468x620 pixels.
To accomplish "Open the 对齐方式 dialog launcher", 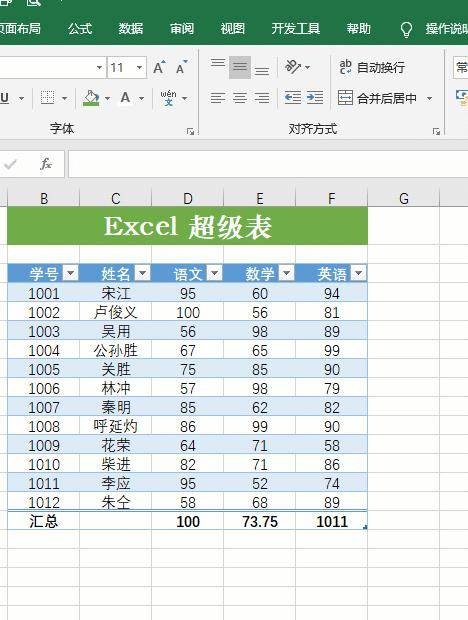I will coord(436,131).
